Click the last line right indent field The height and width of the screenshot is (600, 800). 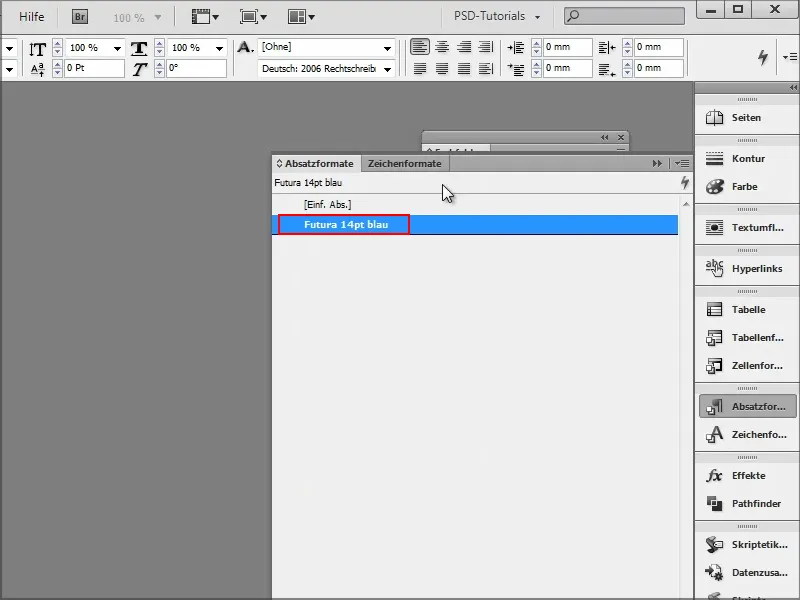pyautogui.click(x=658, y=68)
